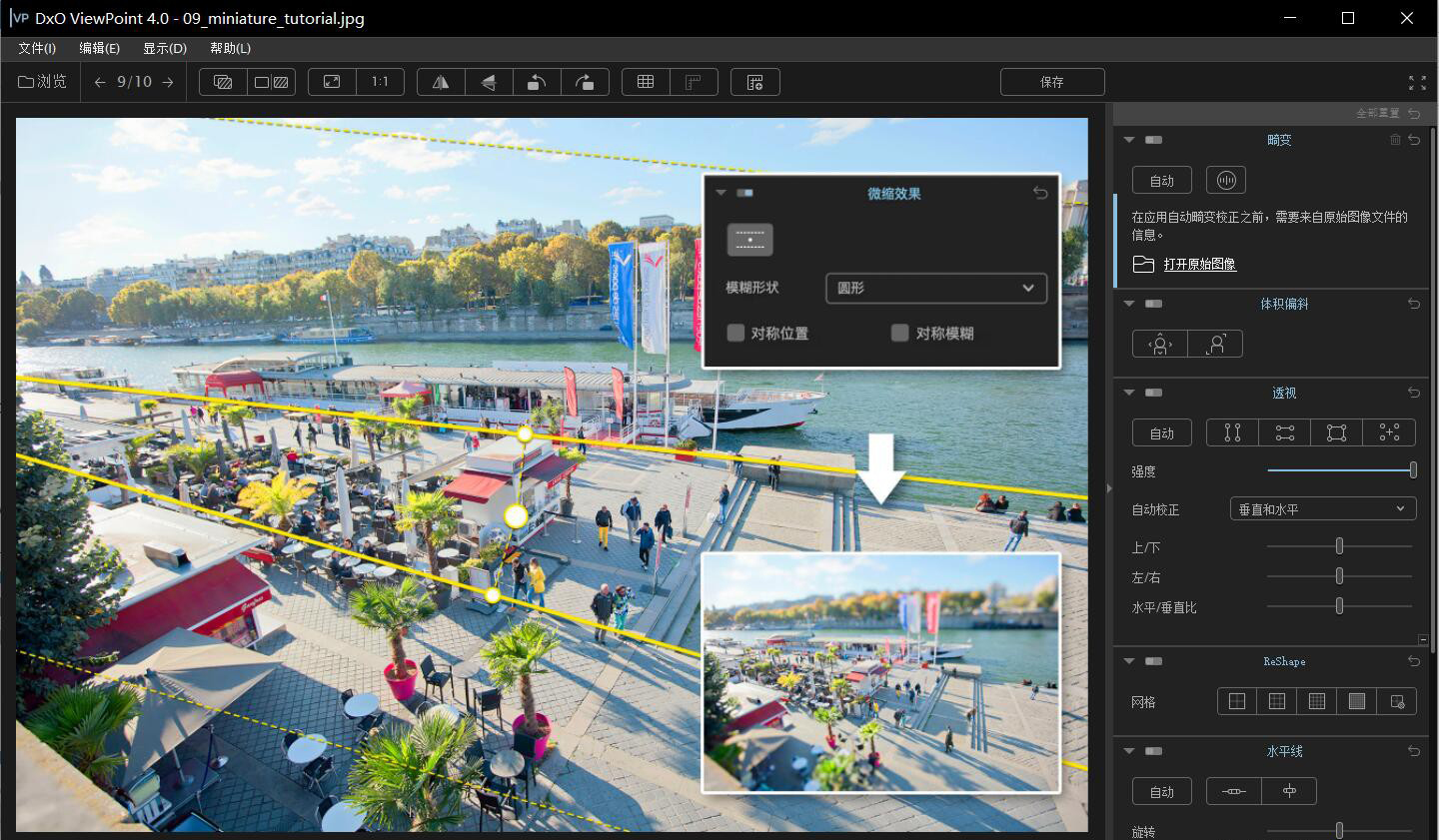The width and height of the screenshot is (1439, 840).
Task: Enable the 对称位置 checkbox
Action: [x=736, y=333]
